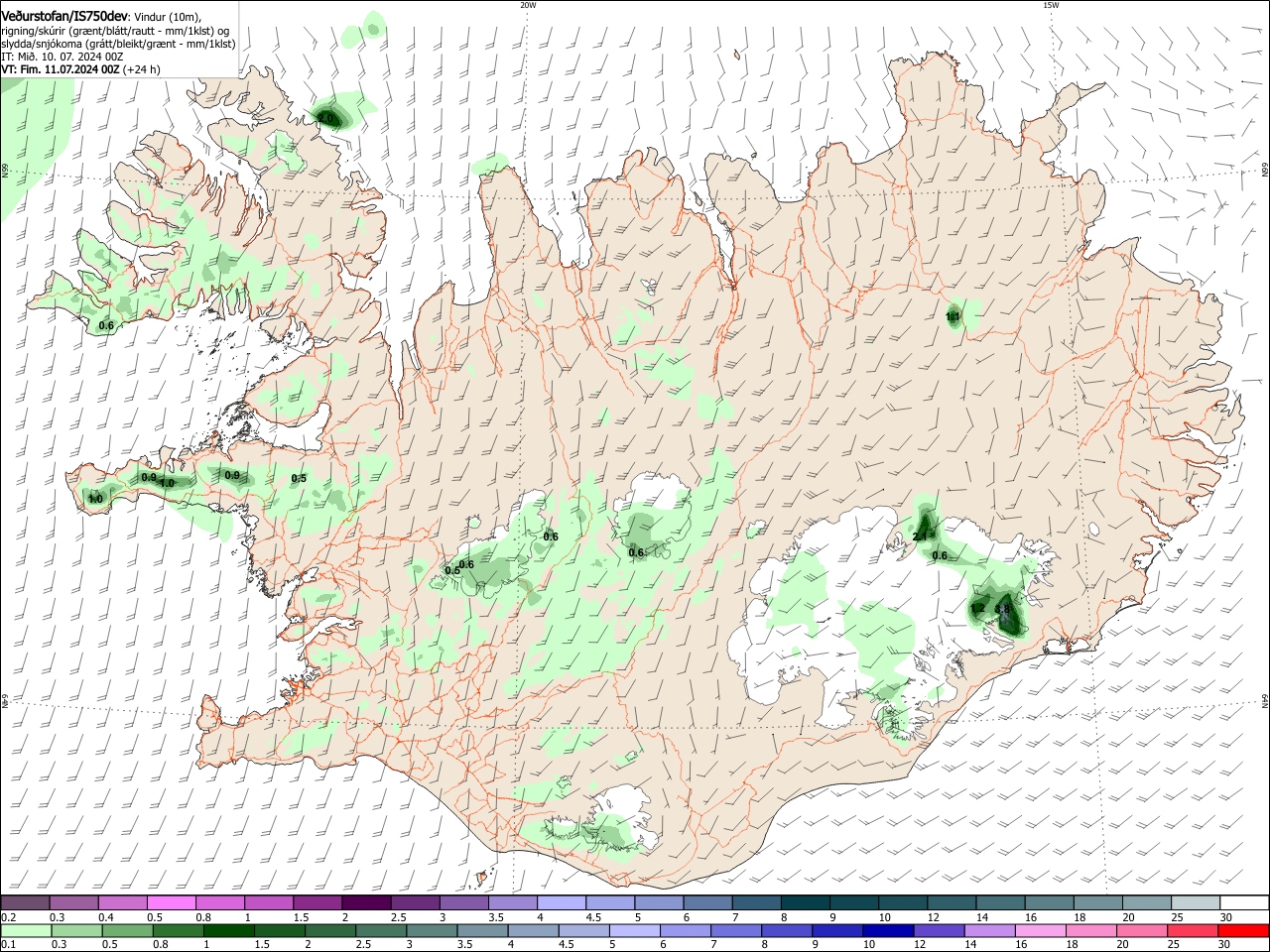This screenshot has width=1270, height=952.
Task: Click the light green 0.3 swatch in lower legend row
Action: pyautogui.click(x=75, y=931)
